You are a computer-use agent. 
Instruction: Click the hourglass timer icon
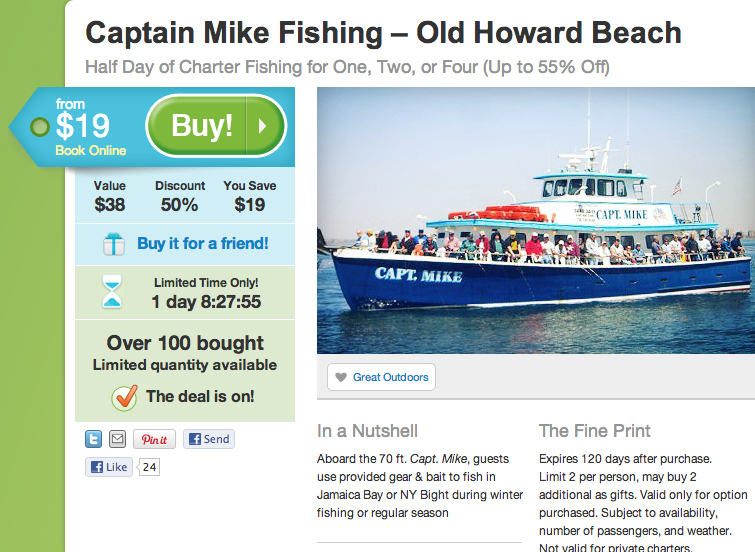pyautogui.click(x=112, y=291)
